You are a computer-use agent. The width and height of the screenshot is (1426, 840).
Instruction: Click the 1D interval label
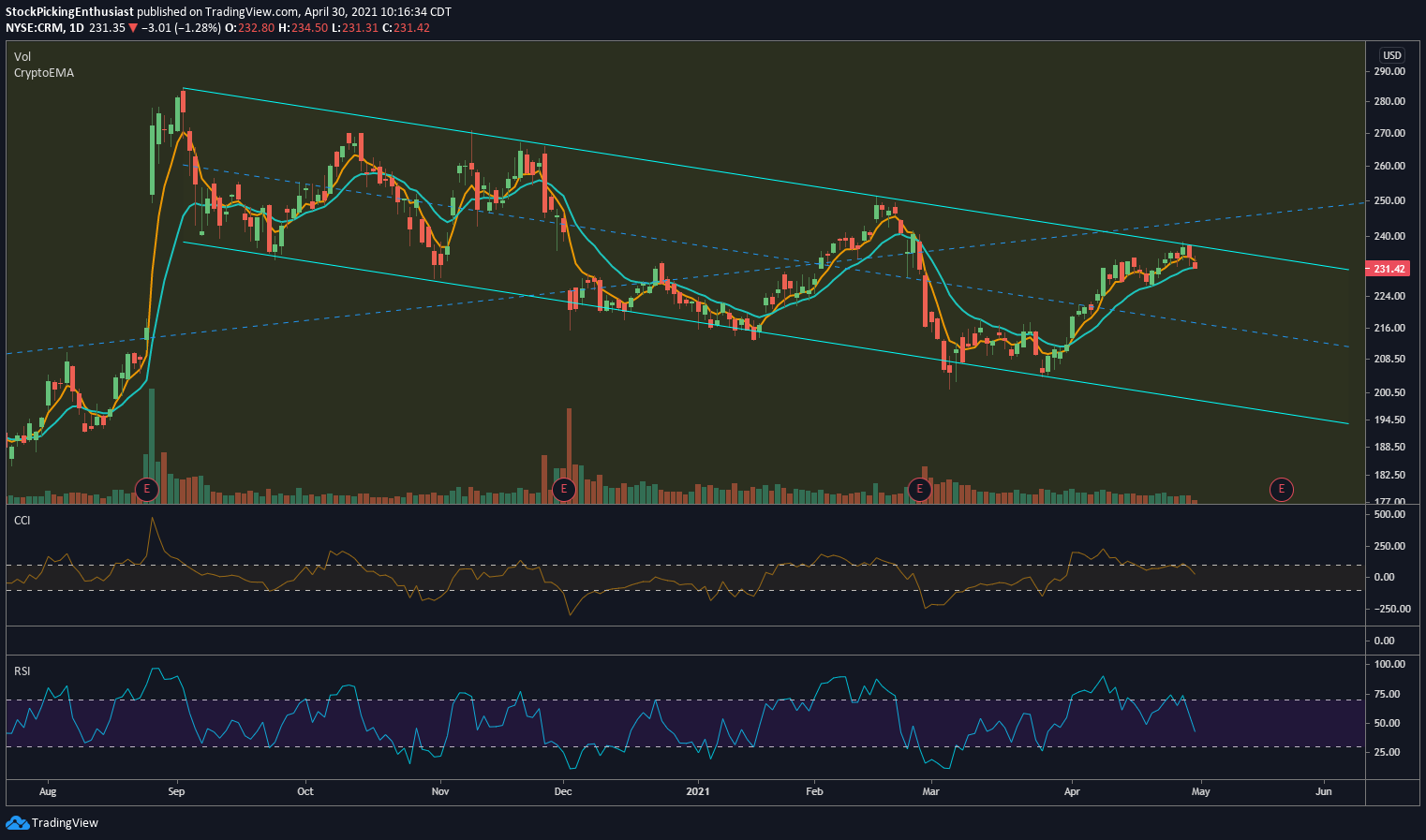(x=76, y=28)
